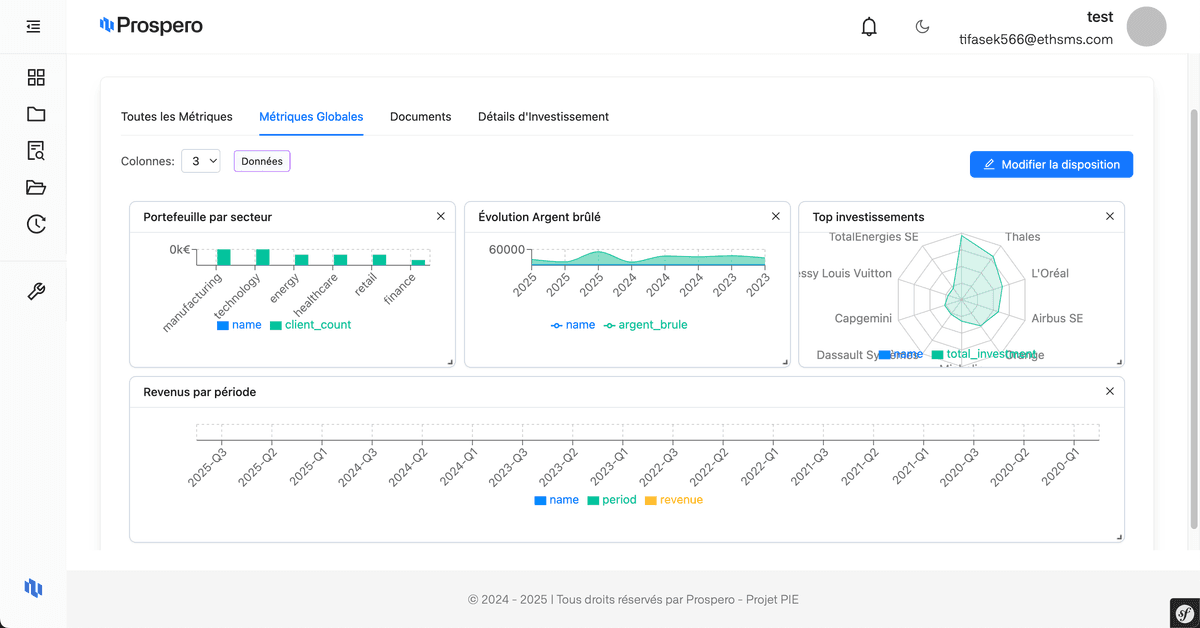This screenshot has width=1200, height=628.
Task: Switch to Toutes les Métriques tab
Action: [177, 117]
